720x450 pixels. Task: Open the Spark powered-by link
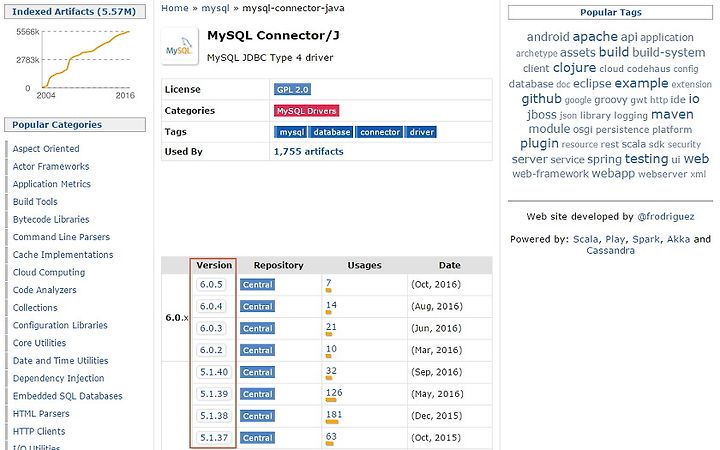click(646, 239)
